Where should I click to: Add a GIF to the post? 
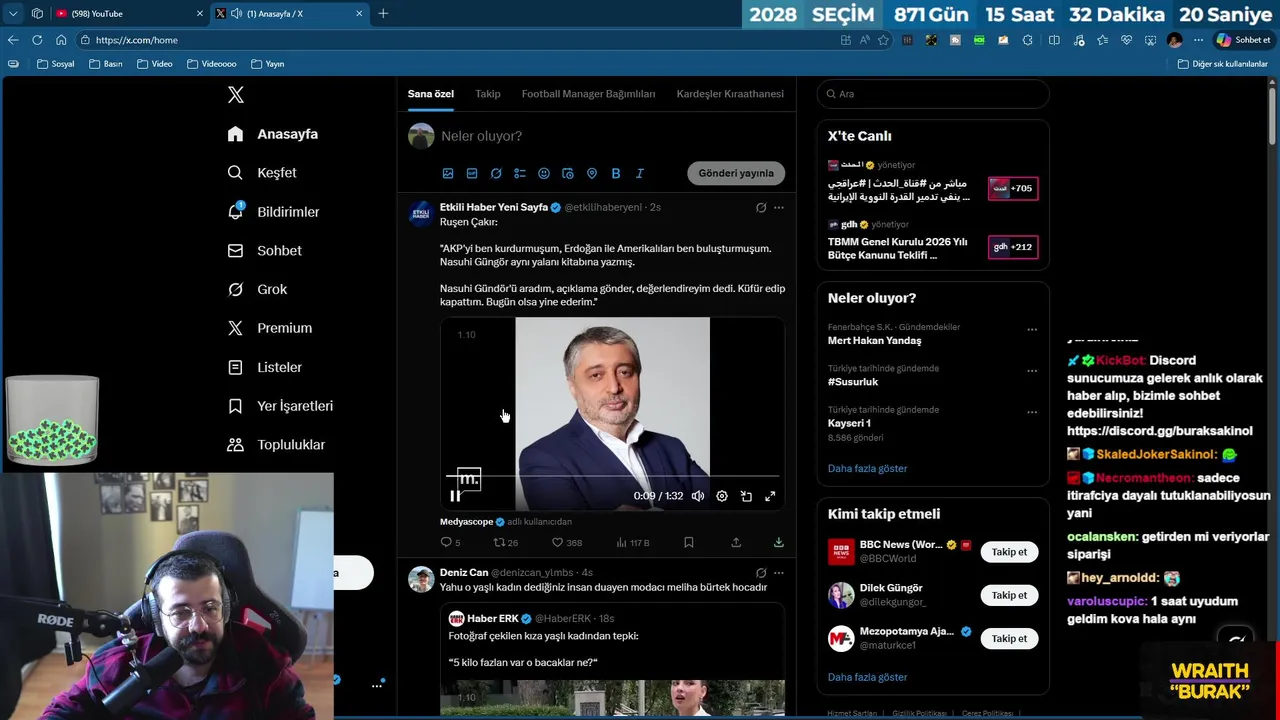[472, 173]
